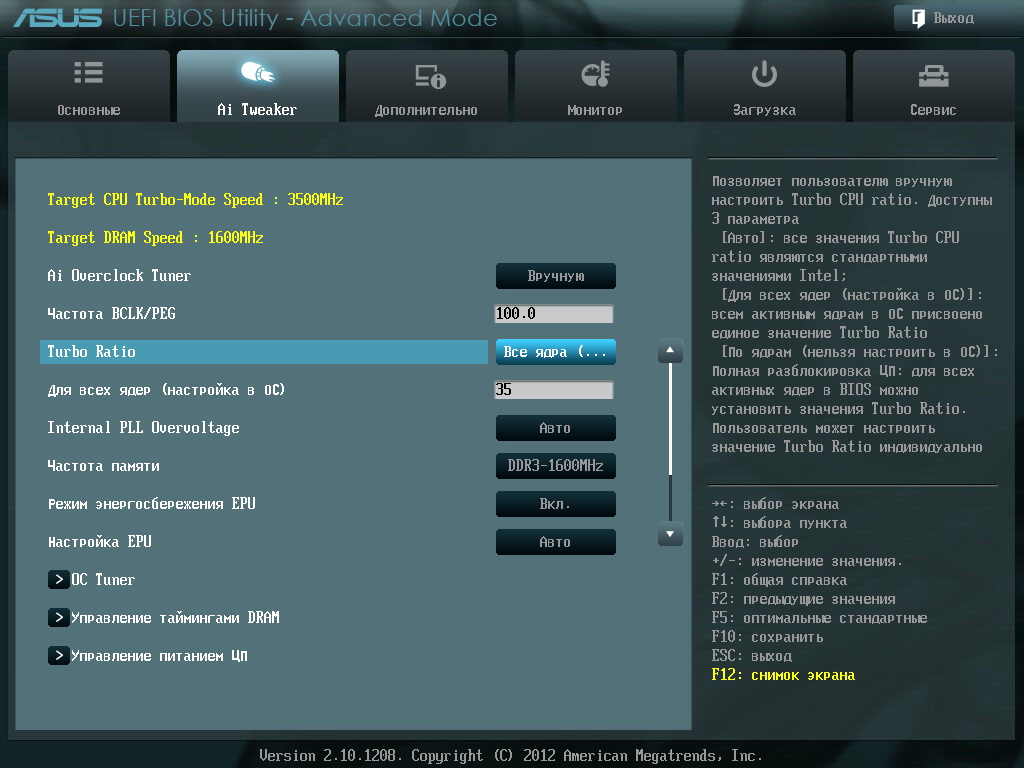Click the ASUS logo
The height and width of the screenshot is (768, 1024).
57,18
